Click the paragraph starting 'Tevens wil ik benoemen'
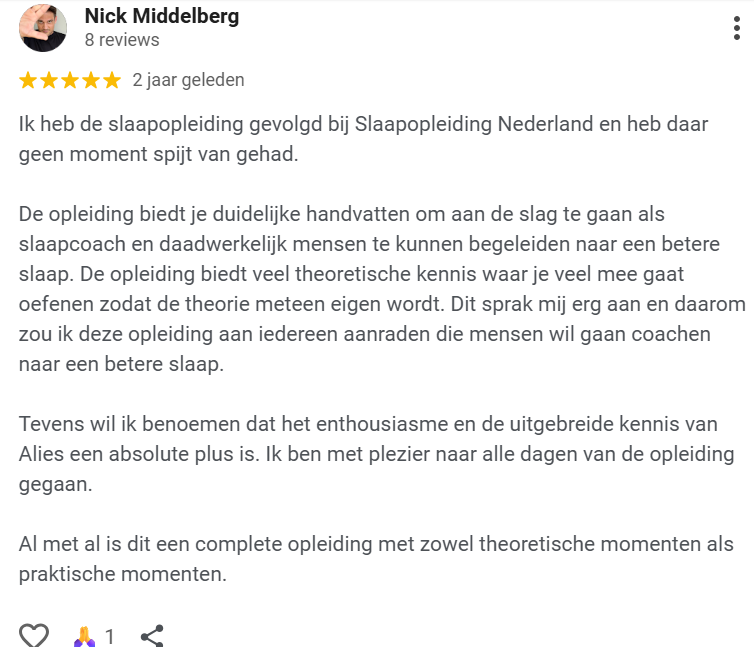The image size is (754, 647). (x=377, y=454)
